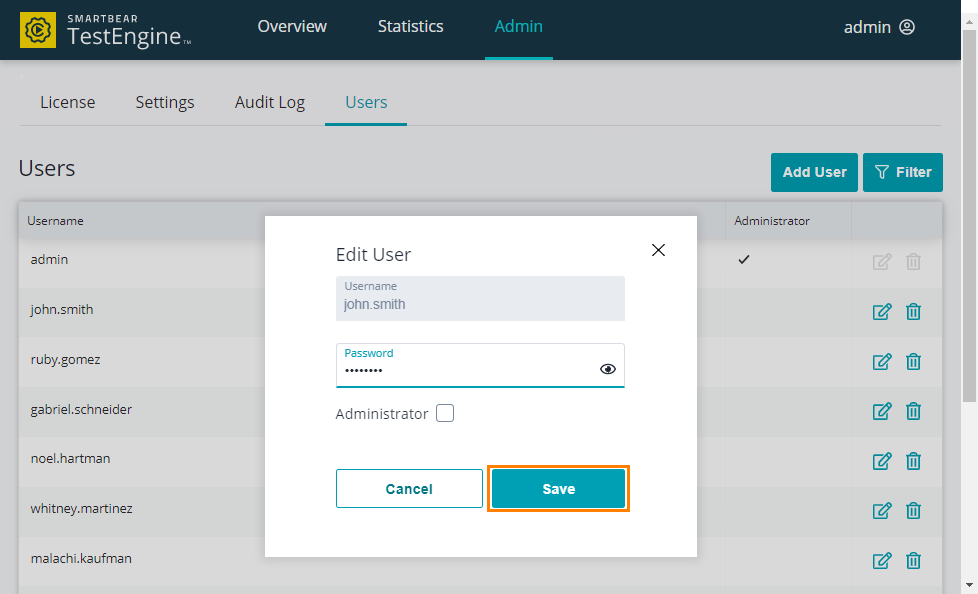The height and width of the screenshot is (594, 978).
Task: Click the scrollbar down arrow
Action: tap(969, 585)
